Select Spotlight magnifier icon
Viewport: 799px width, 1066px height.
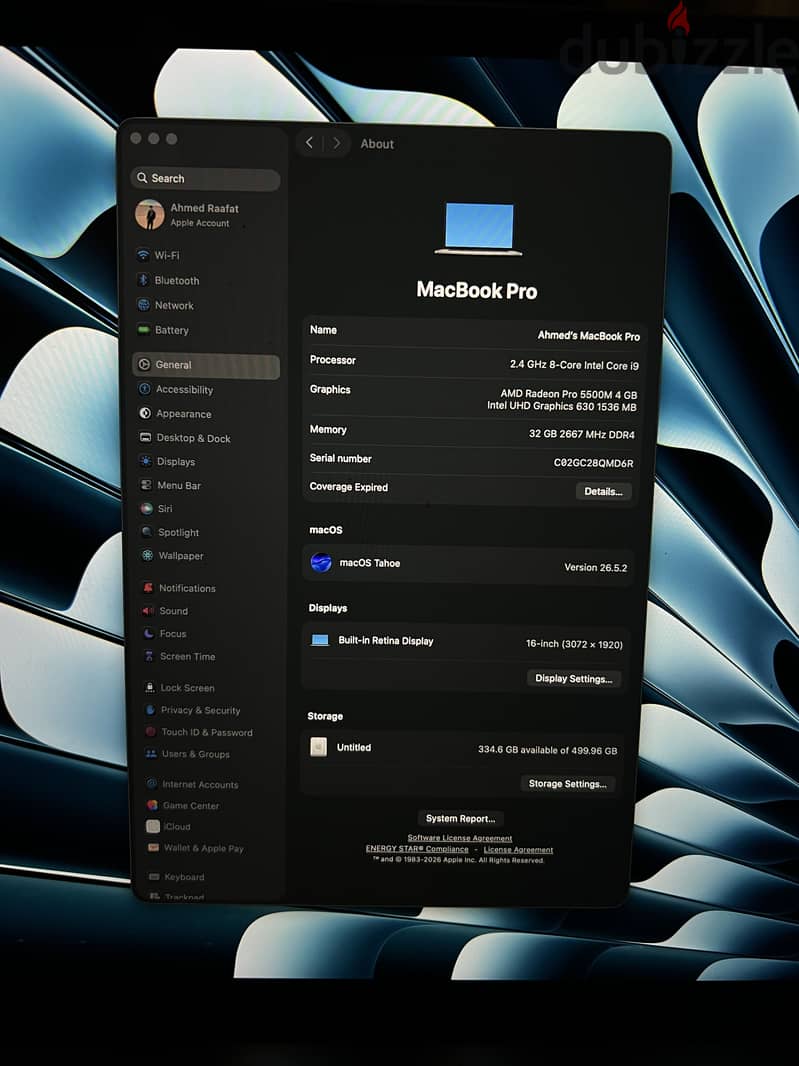tap(147, 532)
